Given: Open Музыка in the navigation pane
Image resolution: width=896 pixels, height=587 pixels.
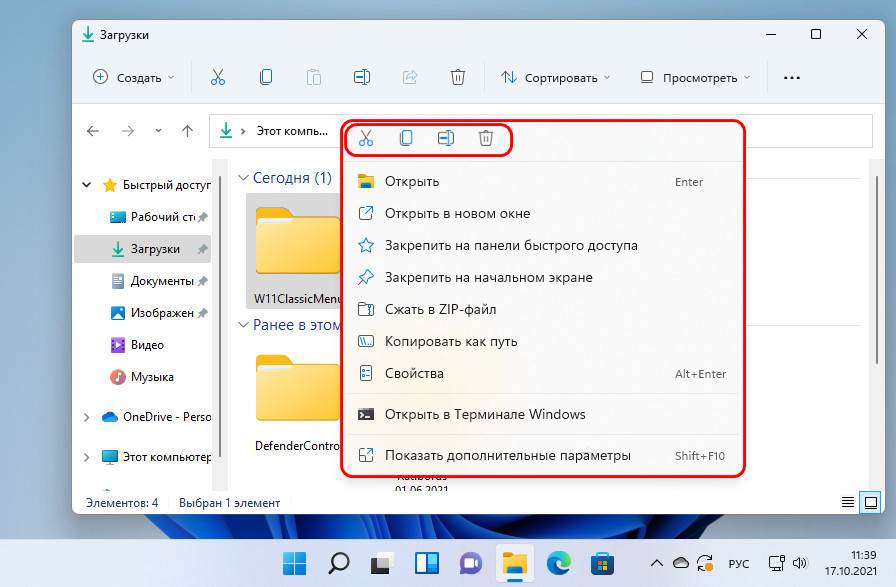Looking at the screenshot, I should click(151, 377).
